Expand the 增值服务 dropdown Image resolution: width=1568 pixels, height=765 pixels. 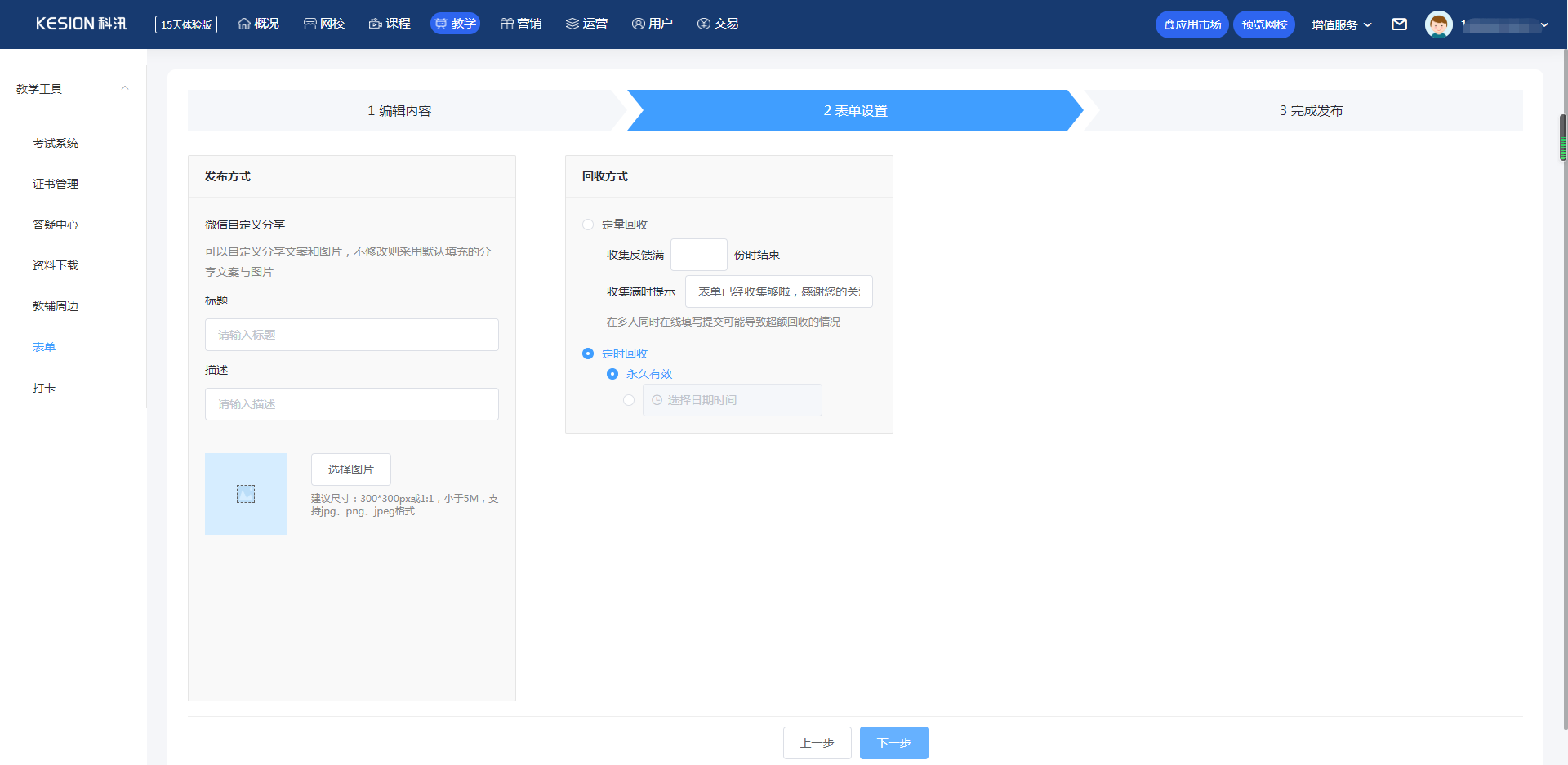click(1342, 25)
